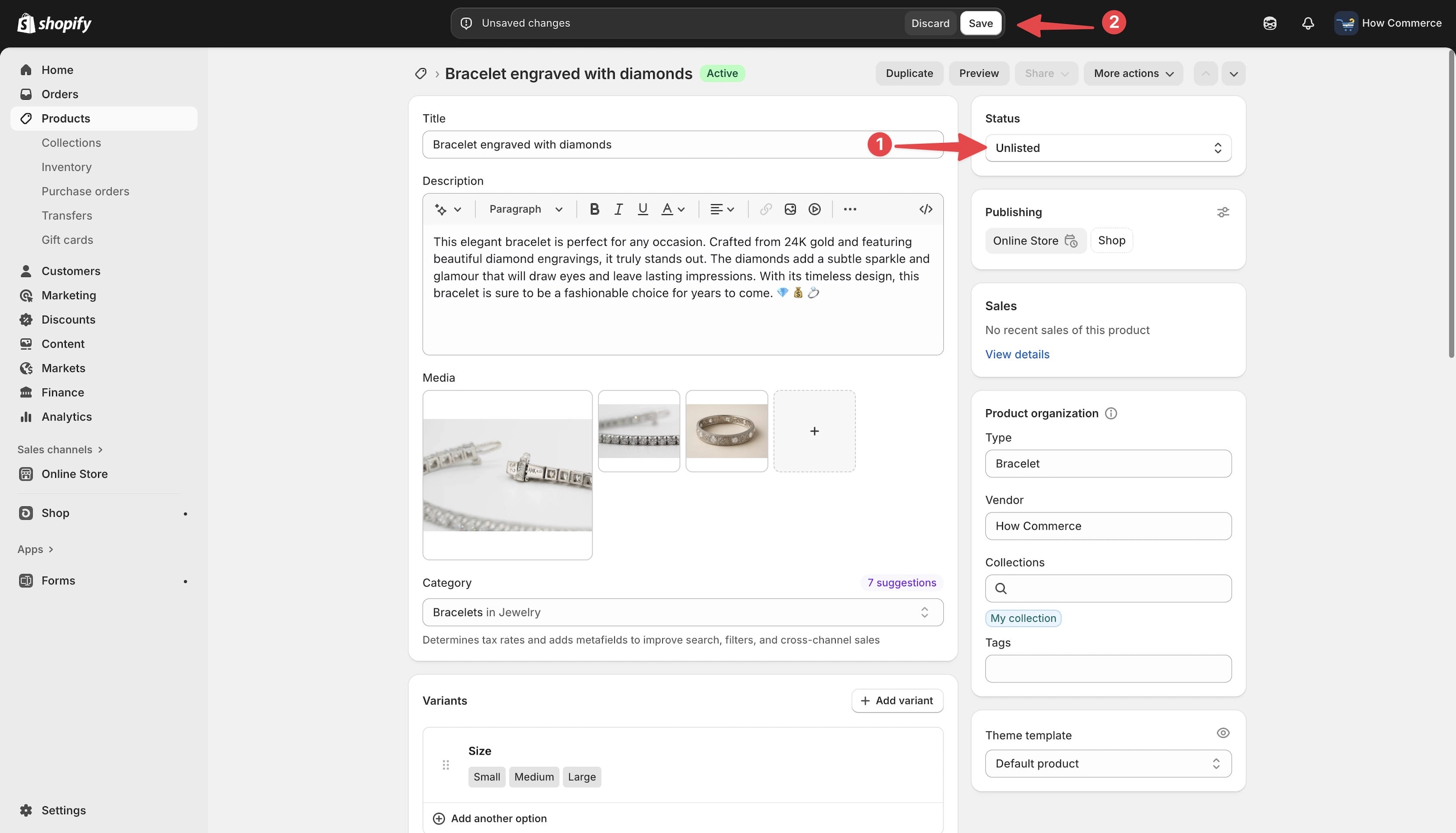Open Marketing in the sidebar
1456x833 pixels.
click(104, 295)
